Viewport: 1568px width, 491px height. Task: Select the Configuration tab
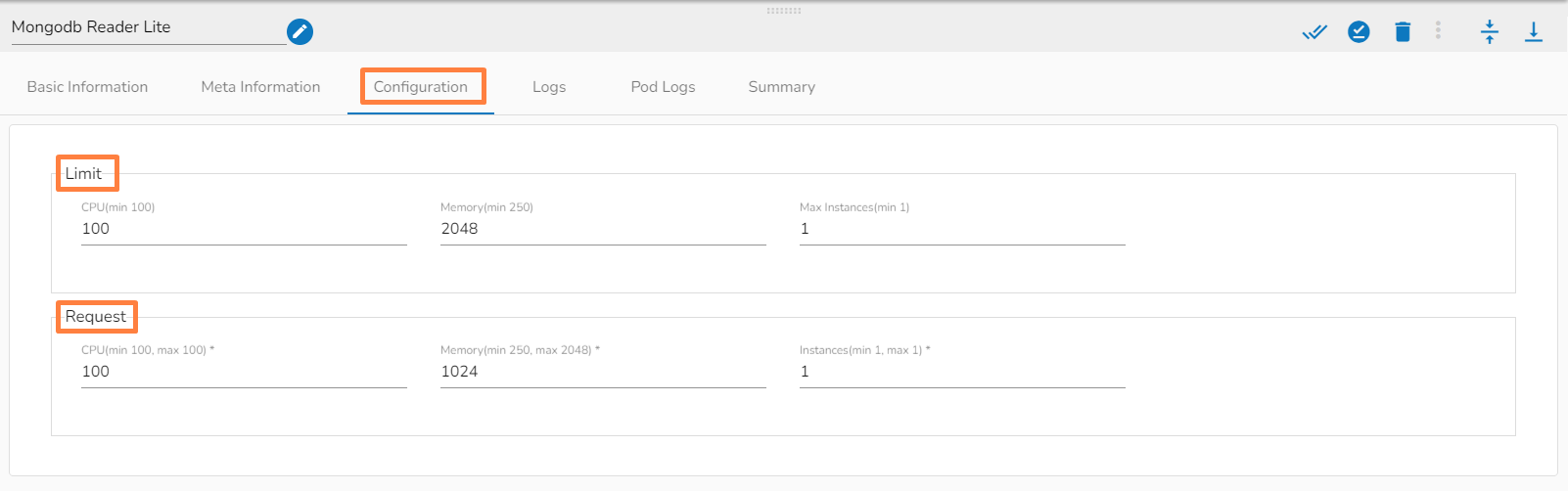[x=421, y=87]
